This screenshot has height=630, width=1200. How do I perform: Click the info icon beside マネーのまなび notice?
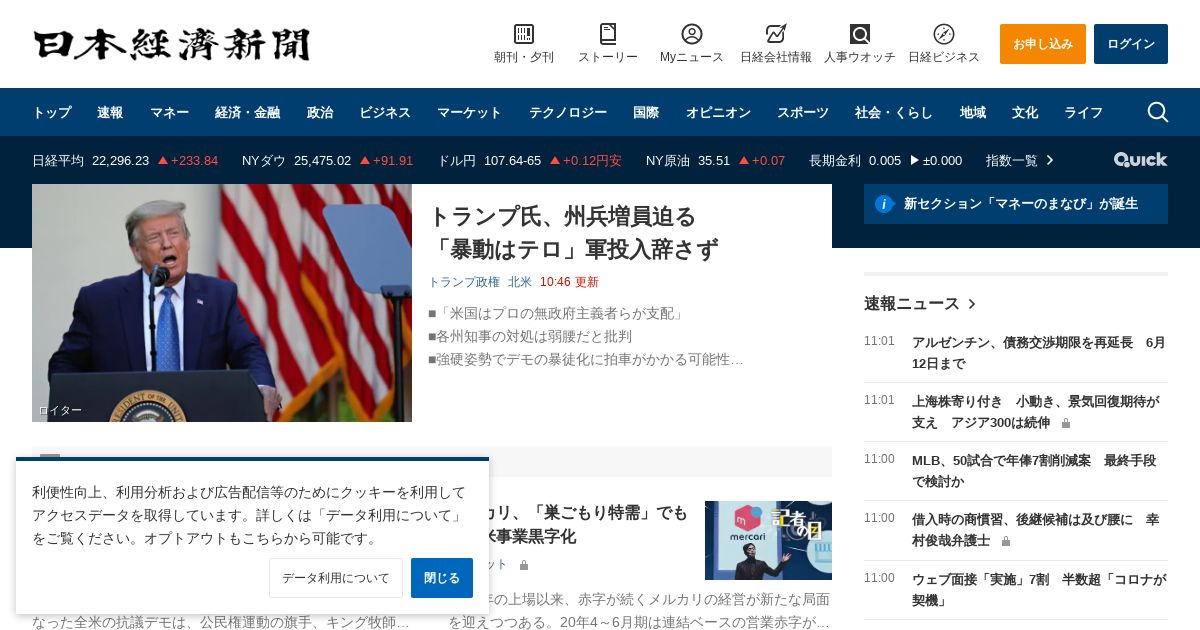point(884,204)
